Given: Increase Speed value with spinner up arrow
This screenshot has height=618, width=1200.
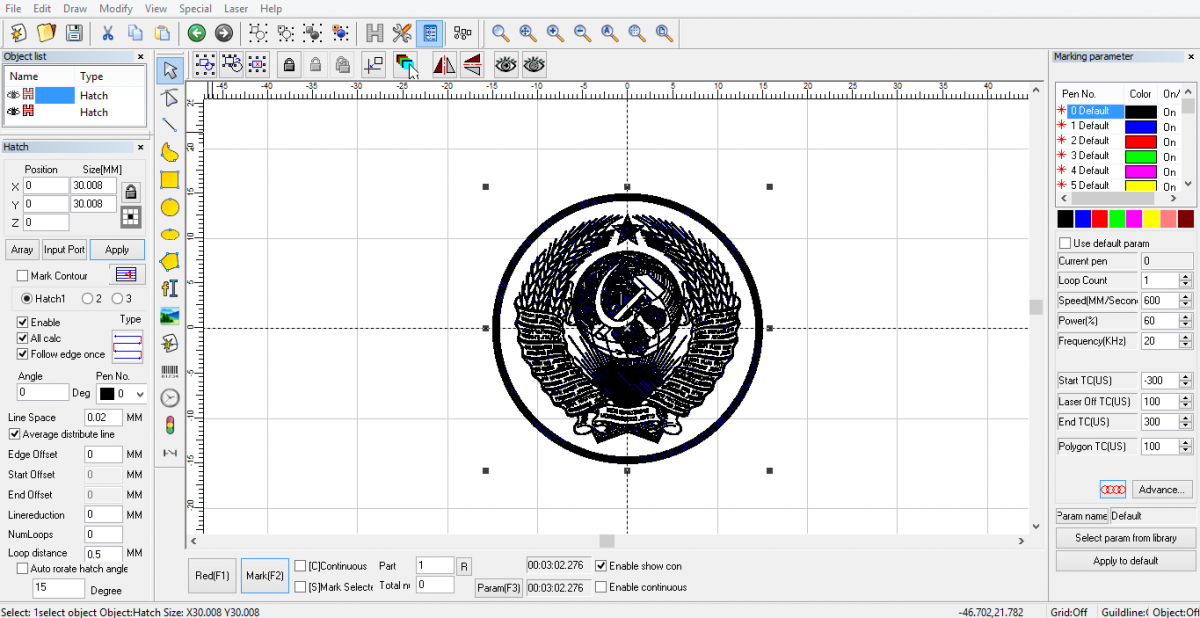Looking at the screenshot, I should (x=1186, y=297).
